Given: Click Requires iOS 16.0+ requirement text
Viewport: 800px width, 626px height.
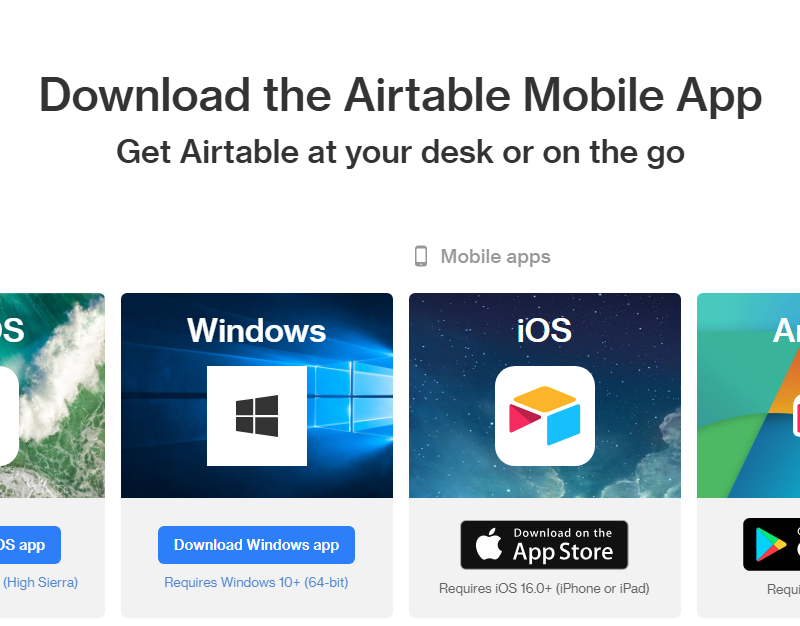Looking at the screenshot, I should point(544,588).
